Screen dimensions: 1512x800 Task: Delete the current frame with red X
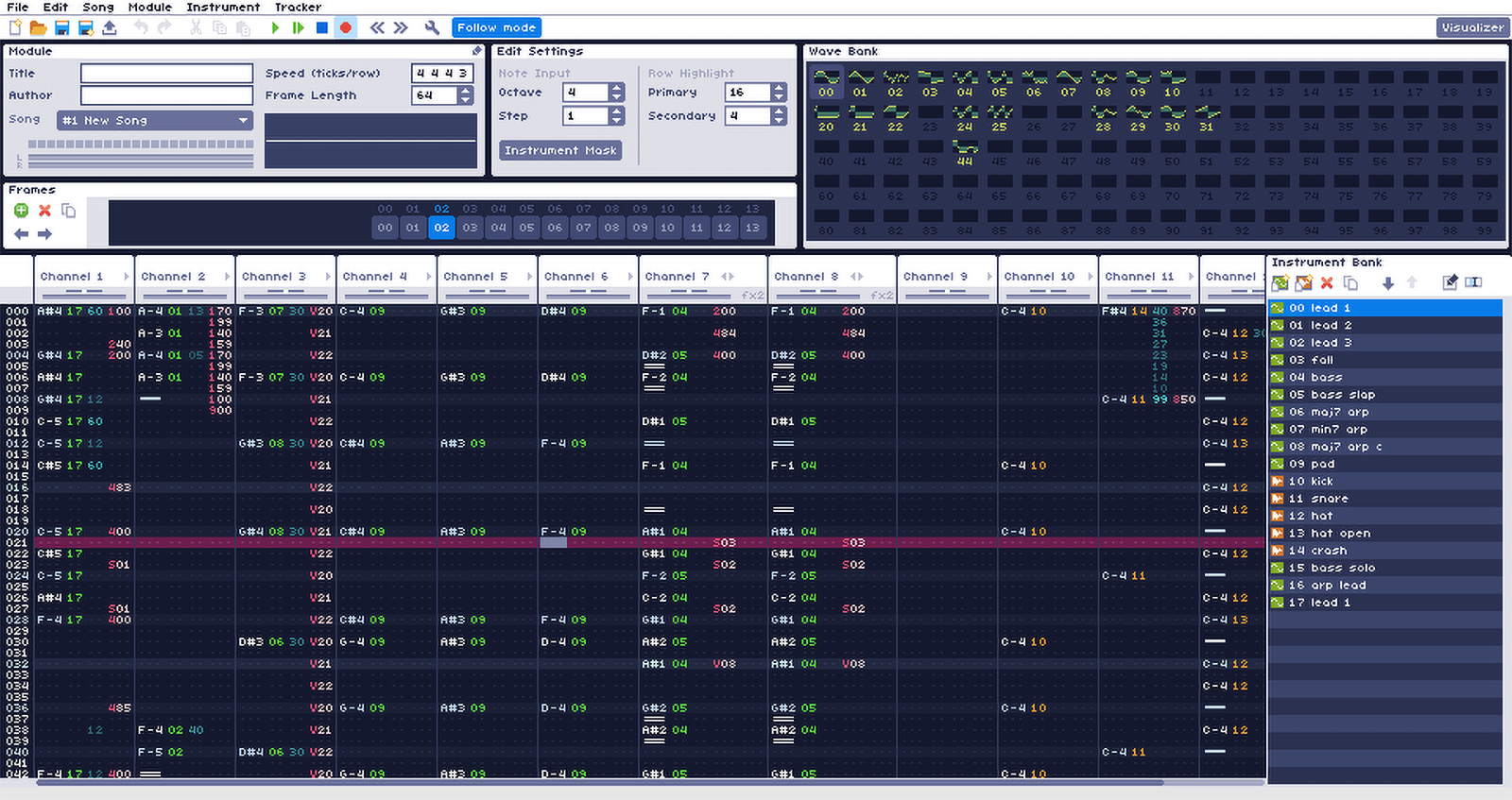click(44, 211)
